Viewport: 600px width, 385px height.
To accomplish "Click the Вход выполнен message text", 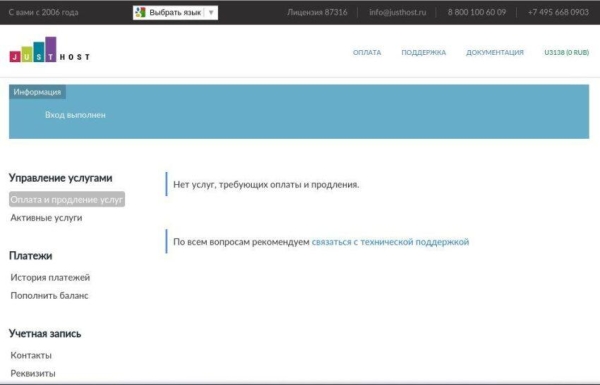I will (75, 115).
